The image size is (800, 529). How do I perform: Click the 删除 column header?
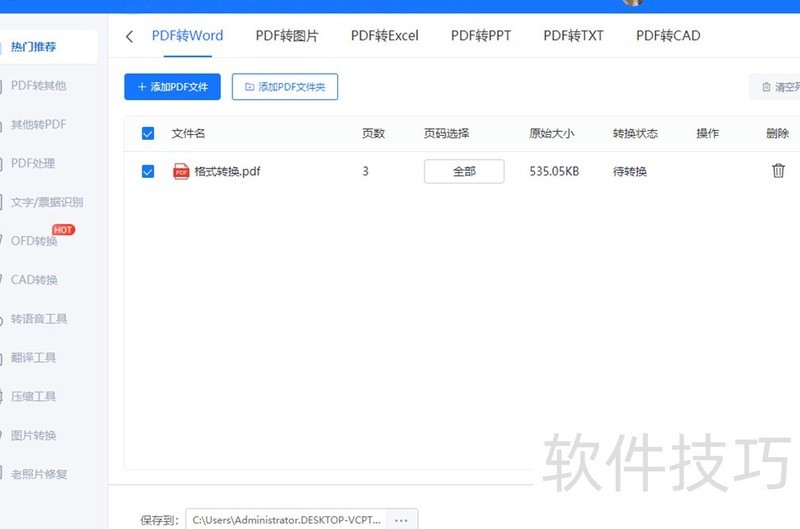click(x=778, y=134)
